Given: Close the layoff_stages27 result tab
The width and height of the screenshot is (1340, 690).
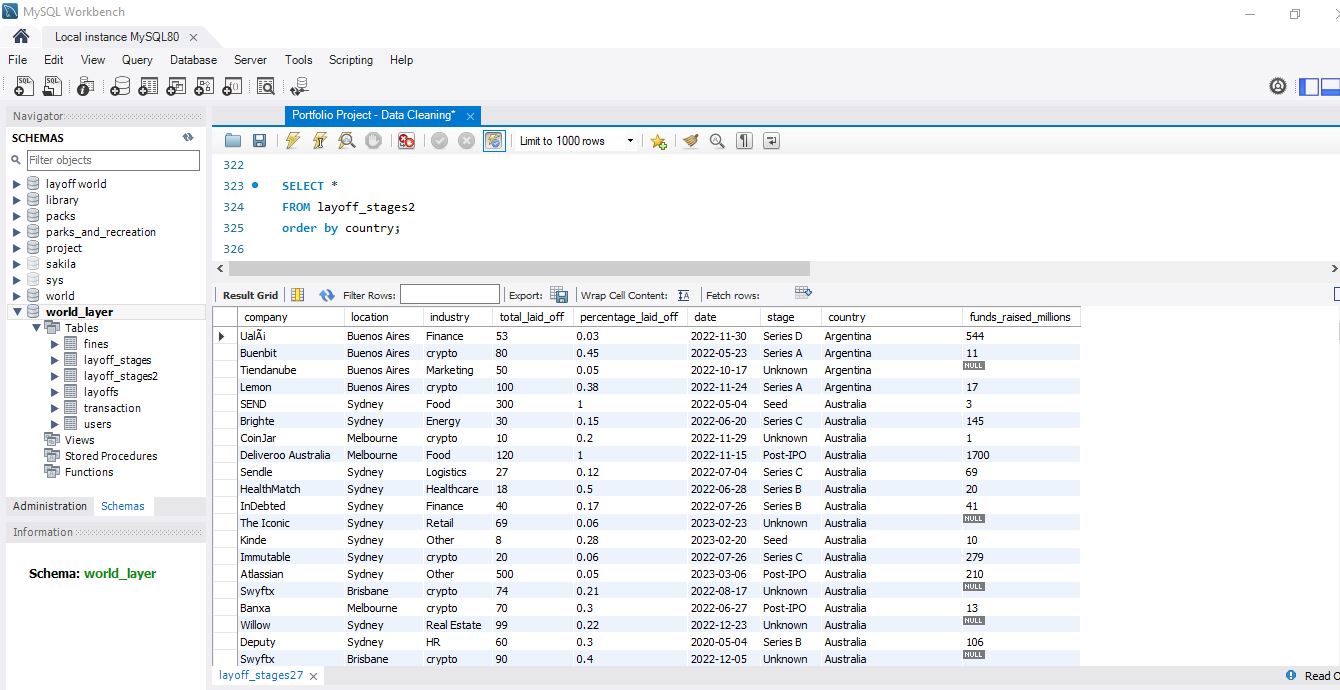Looking at the screenshot, I should click(x=313, y=676).
